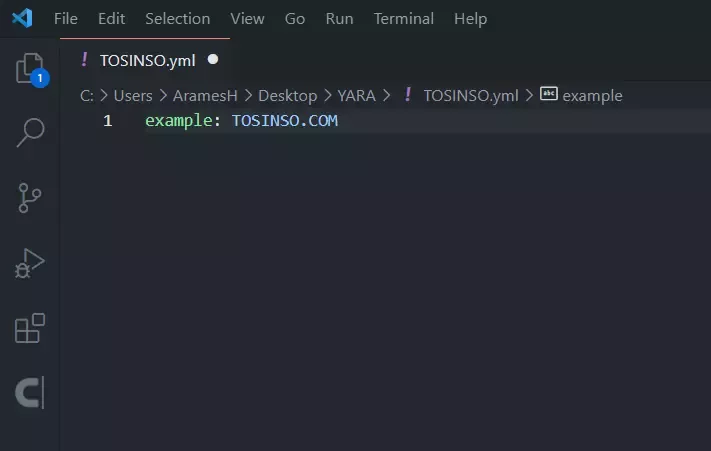Expand the Desktop breadcrumb segment
The width and height of the screenshot is (711, 451).
(287, 96)
